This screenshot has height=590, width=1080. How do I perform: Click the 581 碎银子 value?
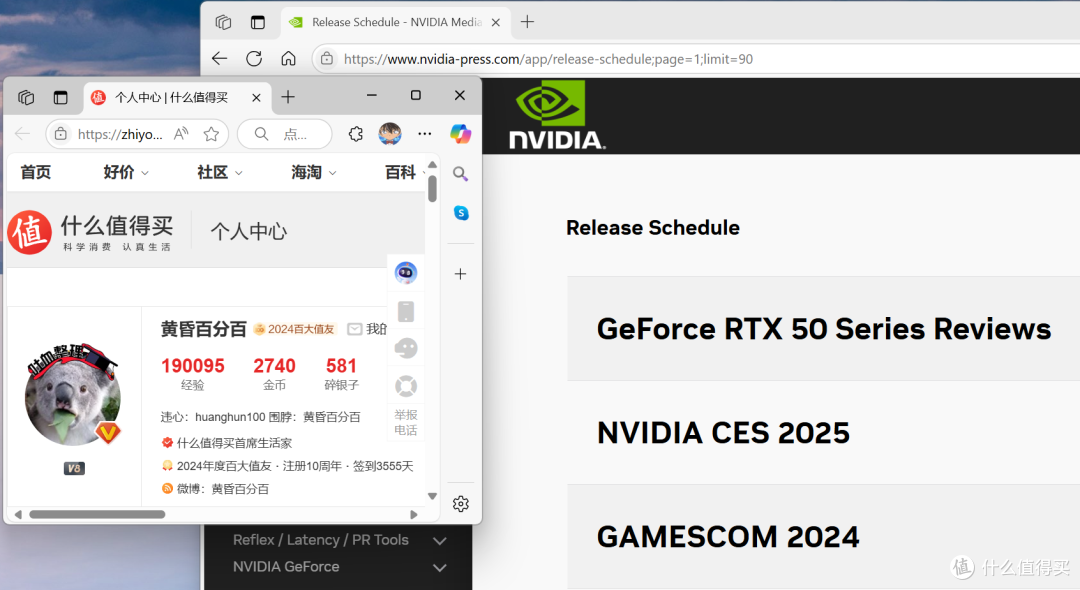click(342, 366)
